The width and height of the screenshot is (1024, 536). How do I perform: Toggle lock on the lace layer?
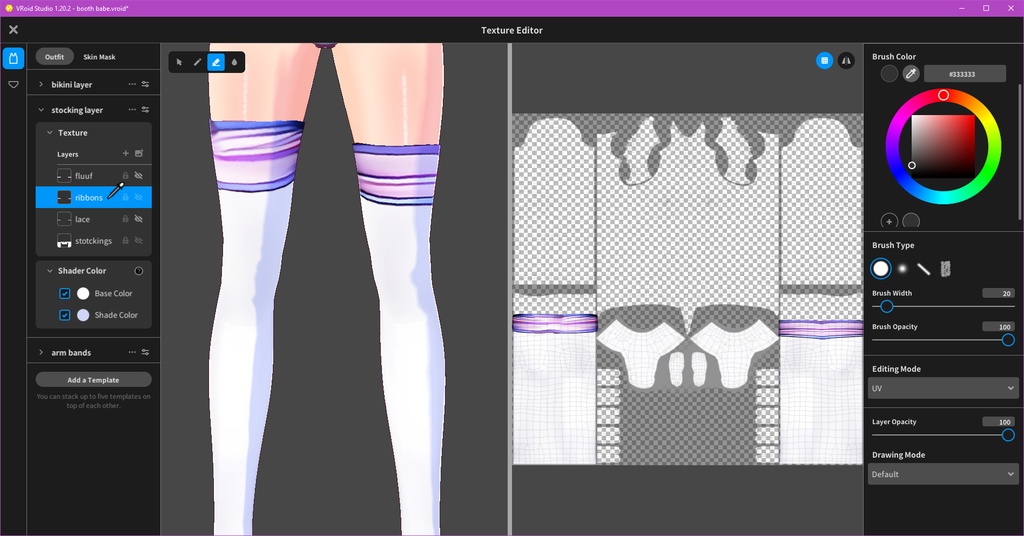(x=125, y=219)
